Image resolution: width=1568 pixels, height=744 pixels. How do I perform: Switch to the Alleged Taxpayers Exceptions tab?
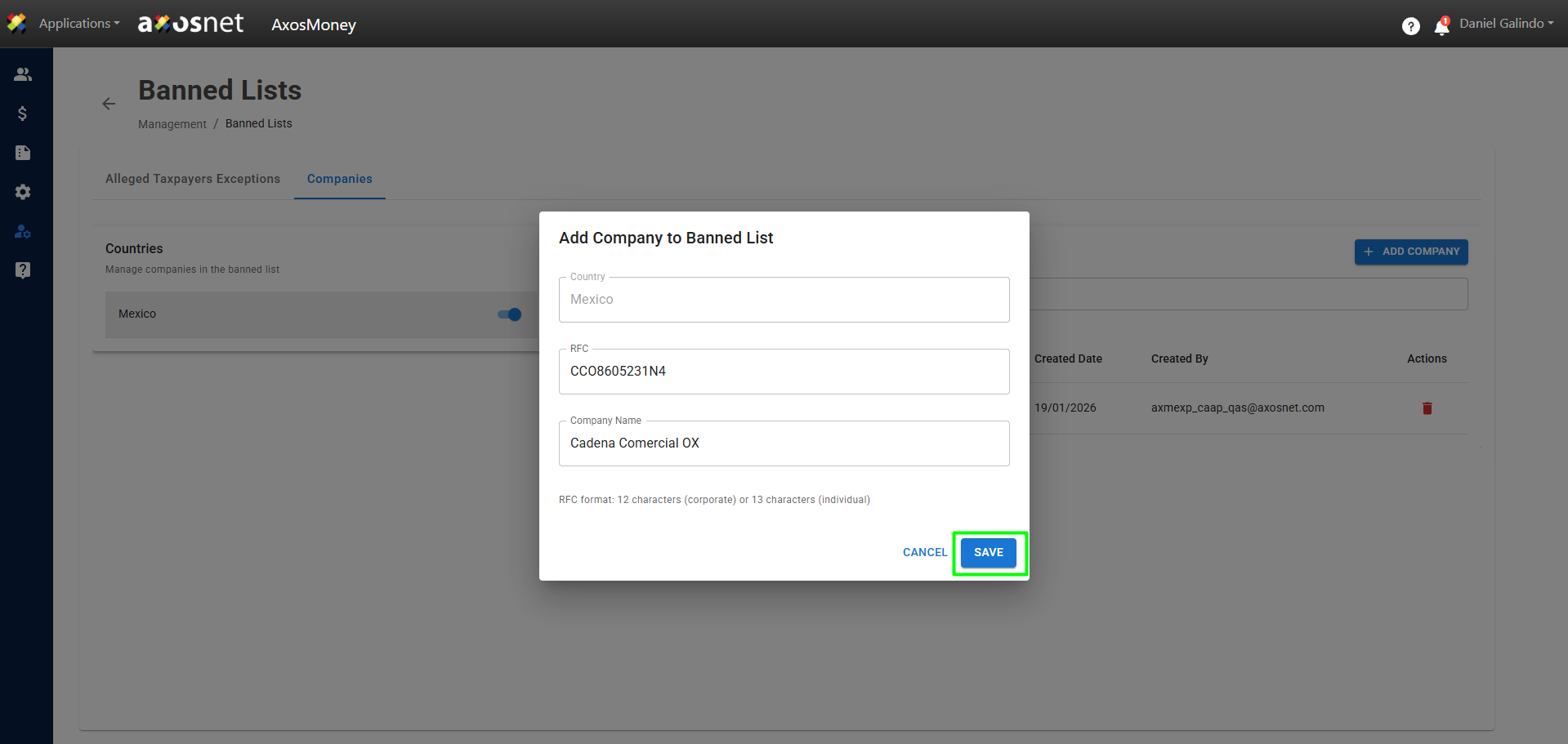[193, 179]
